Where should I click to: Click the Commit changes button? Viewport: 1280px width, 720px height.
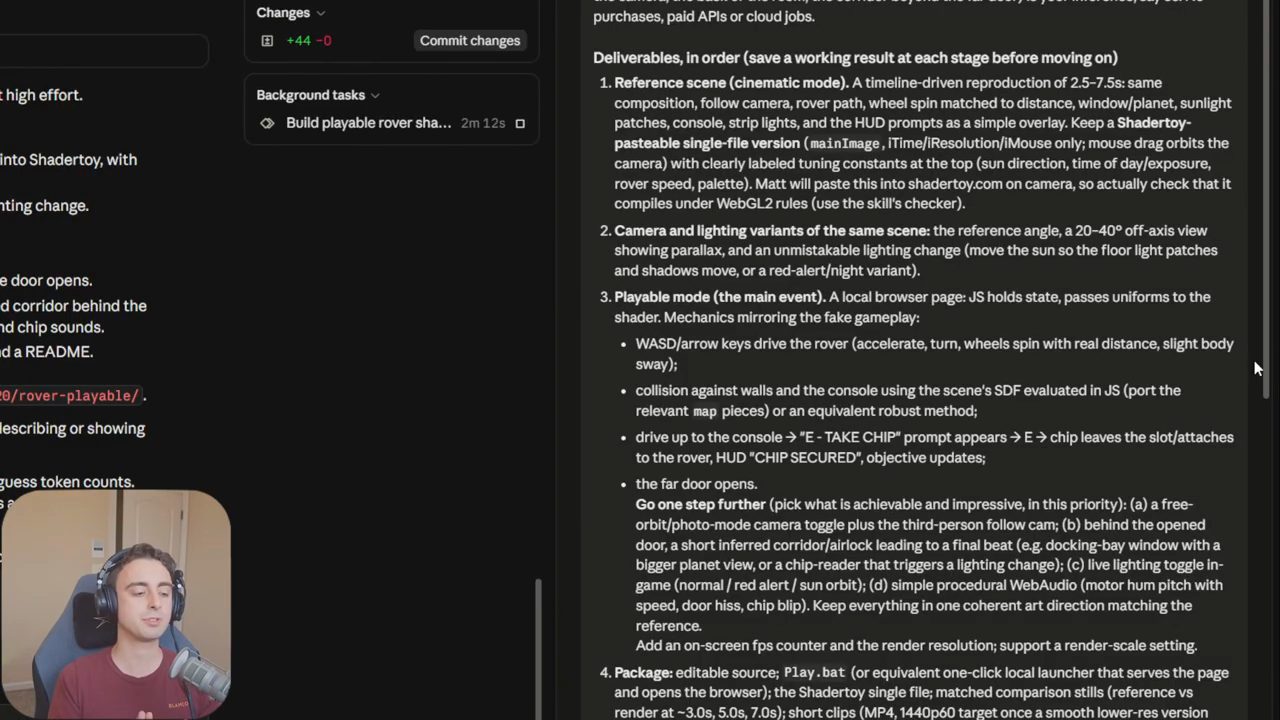(x=470, y=41)
